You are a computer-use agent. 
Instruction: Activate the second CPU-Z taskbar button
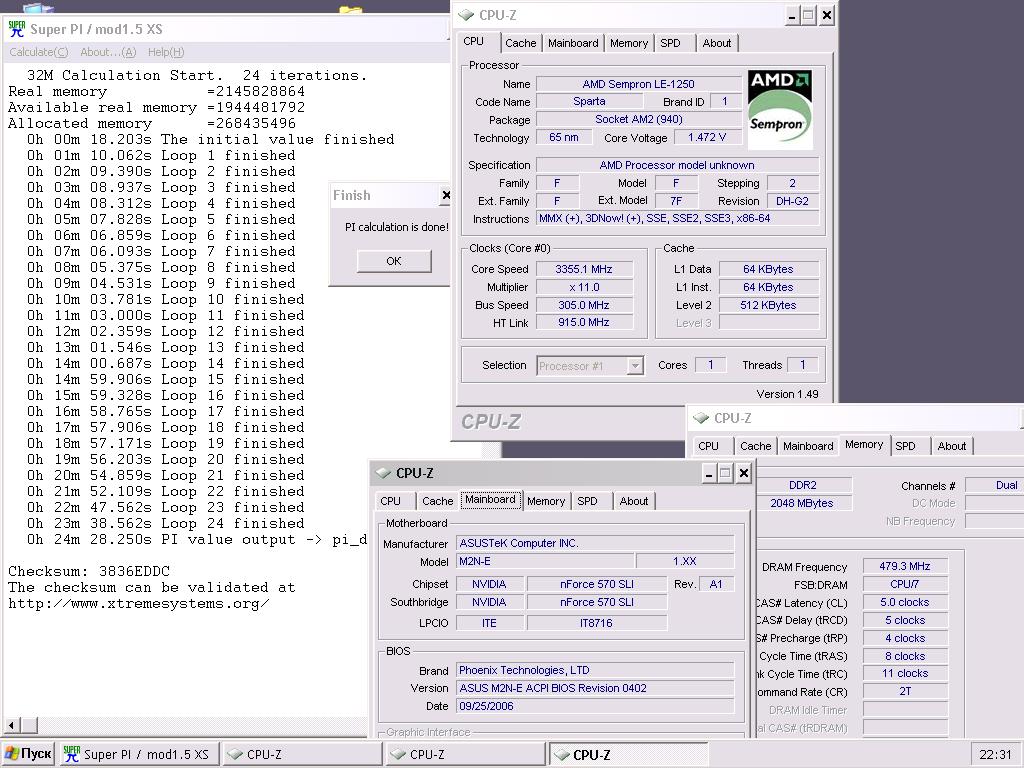pos(465,754)
